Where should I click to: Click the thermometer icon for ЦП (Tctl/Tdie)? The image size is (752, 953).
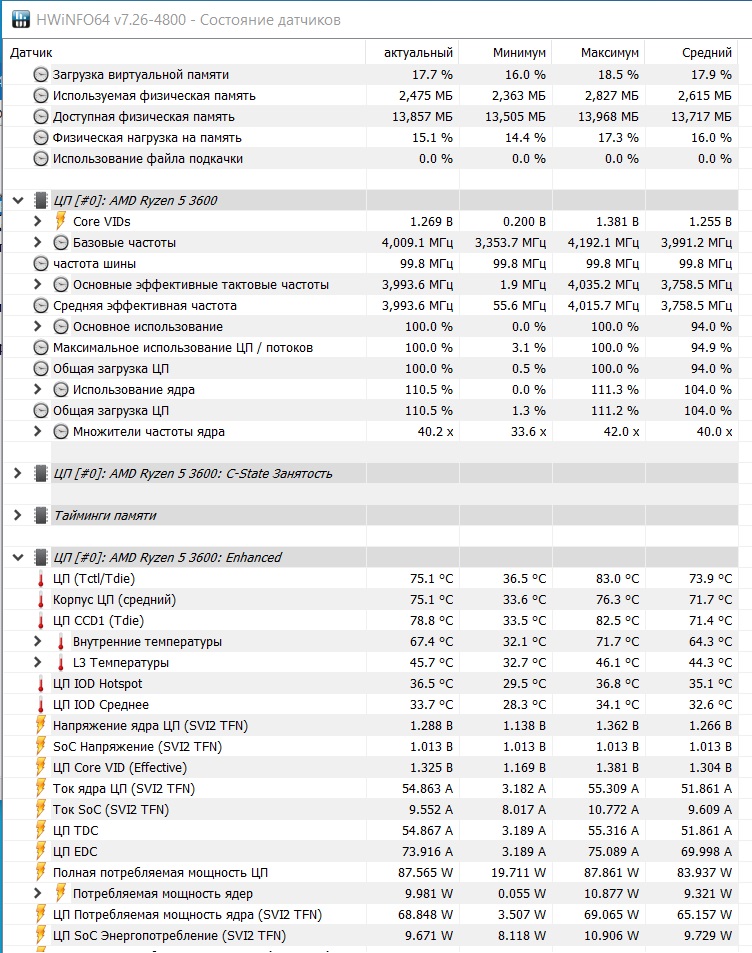(x=41, y=578)
